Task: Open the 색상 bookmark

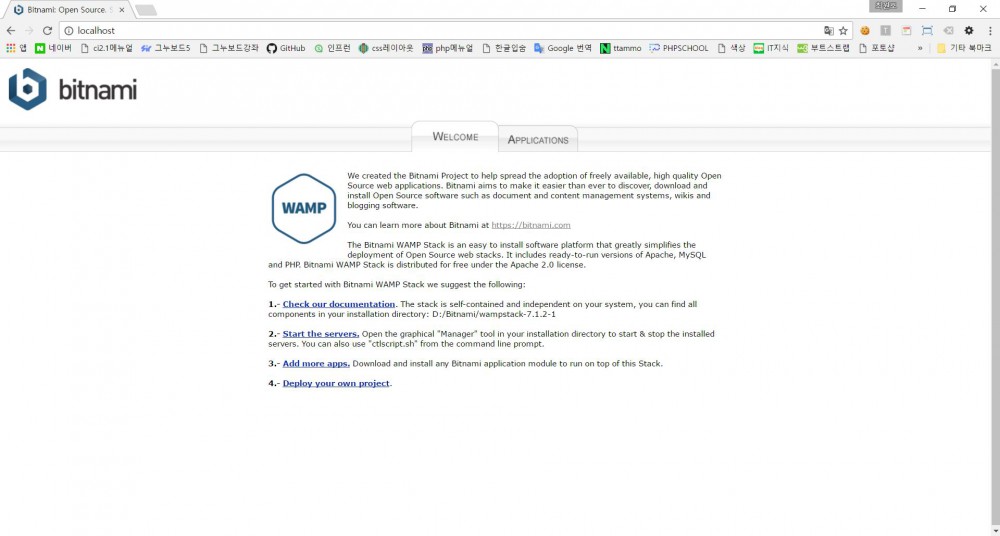Action: [x=731, y=48]
